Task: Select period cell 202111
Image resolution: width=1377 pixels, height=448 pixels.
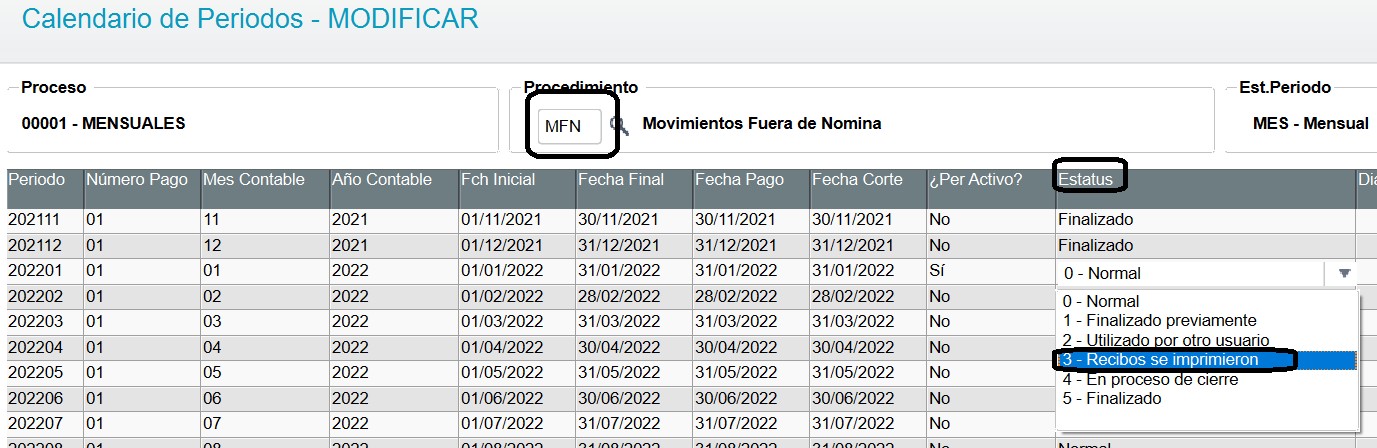Action: coord(45,220)
